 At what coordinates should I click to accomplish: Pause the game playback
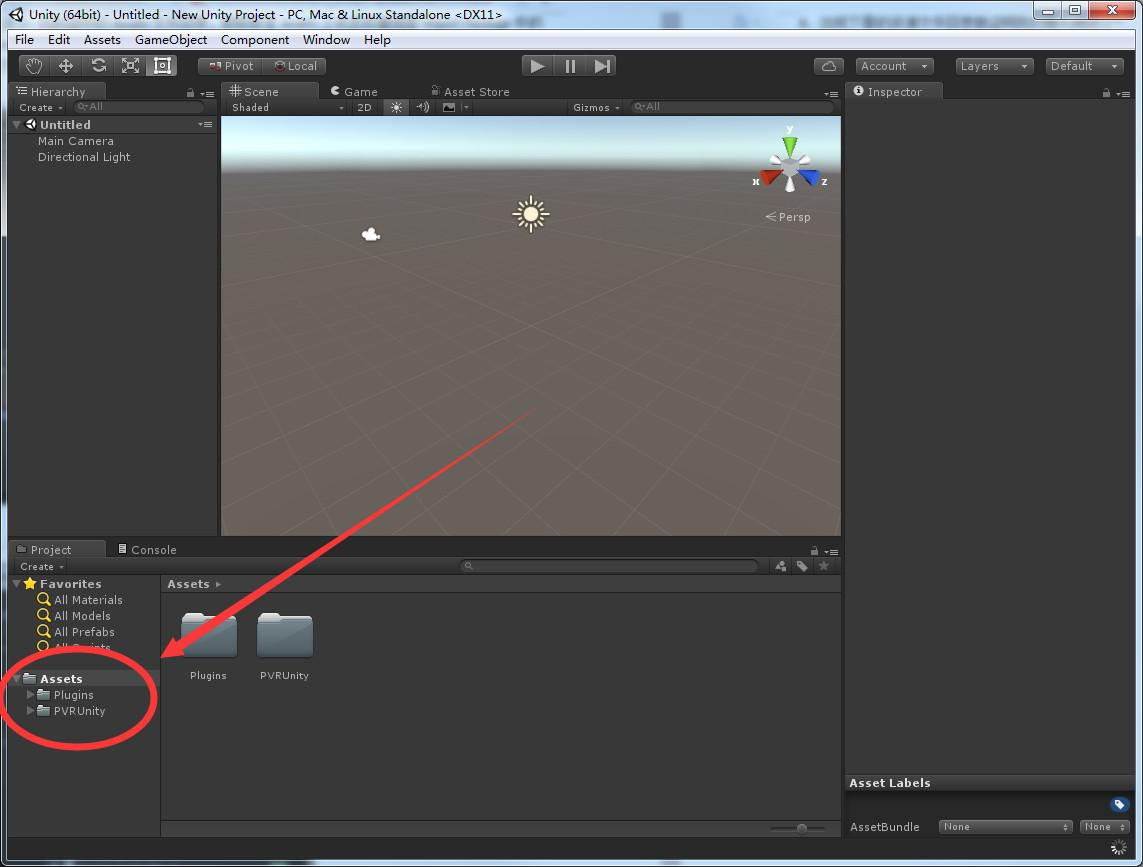pyautogui.click(x=570, y=66)
